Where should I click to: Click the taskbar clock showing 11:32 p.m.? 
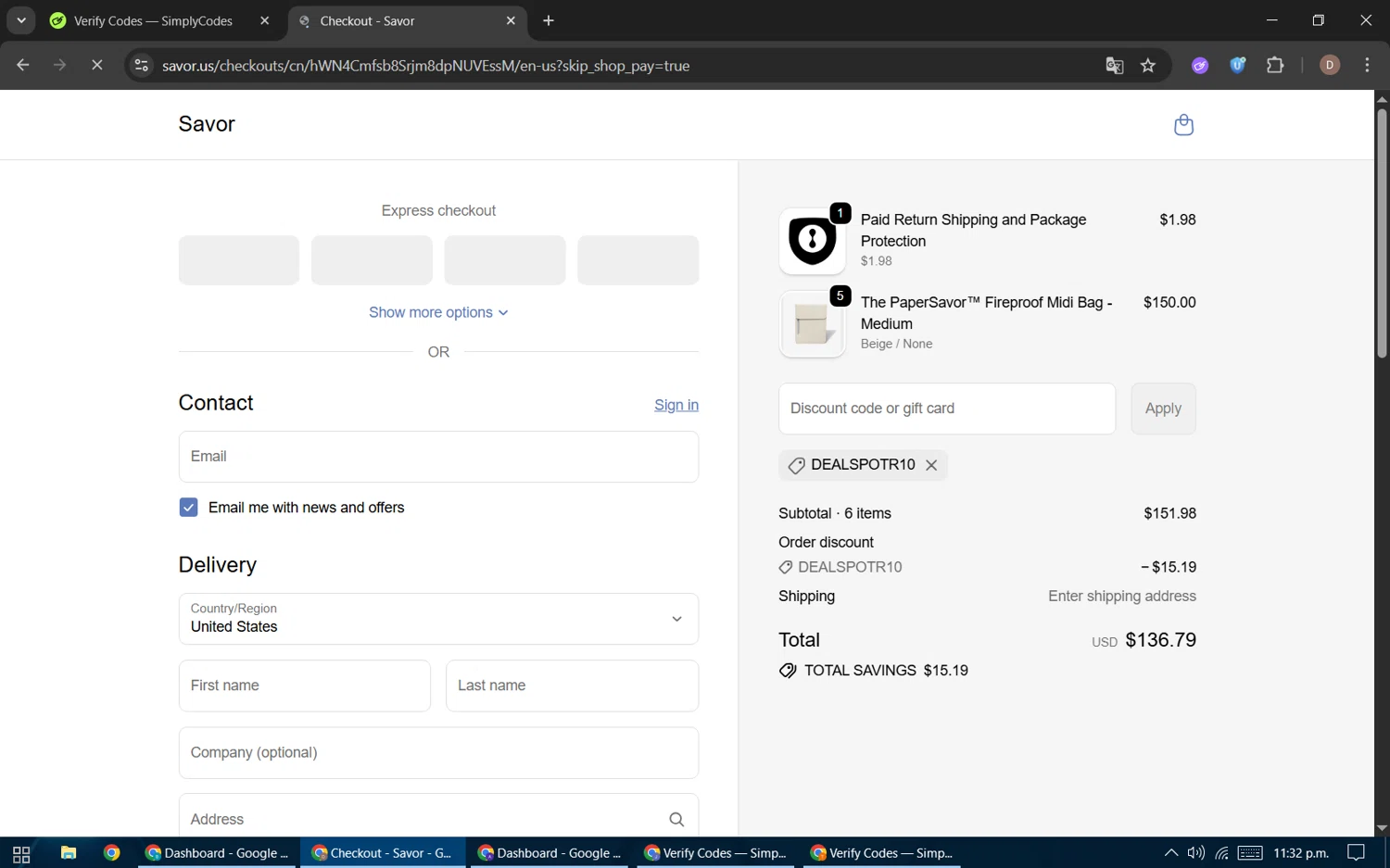click(1301, 853)
